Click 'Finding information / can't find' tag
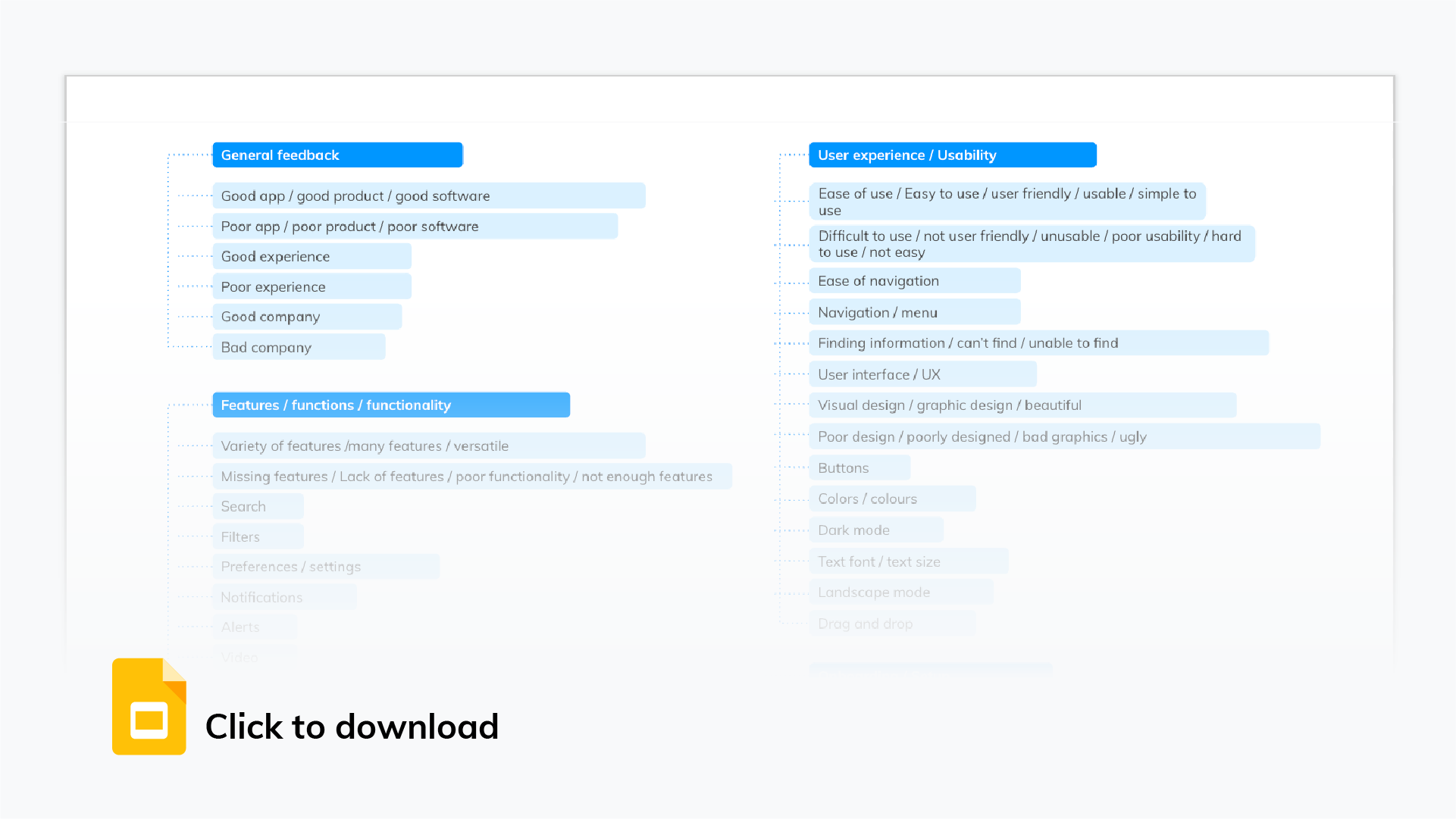Viewport: 1456px width, 819px height. (x=1038, y=343)
